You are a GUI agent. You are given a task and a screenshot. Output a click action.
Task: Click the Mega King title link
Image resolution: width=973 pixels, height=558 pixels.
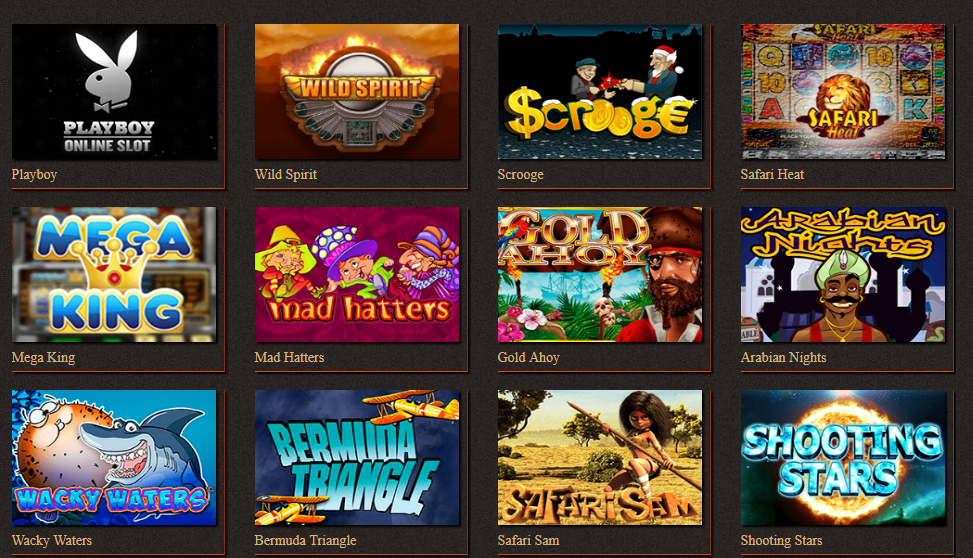(x=43, y=358)
